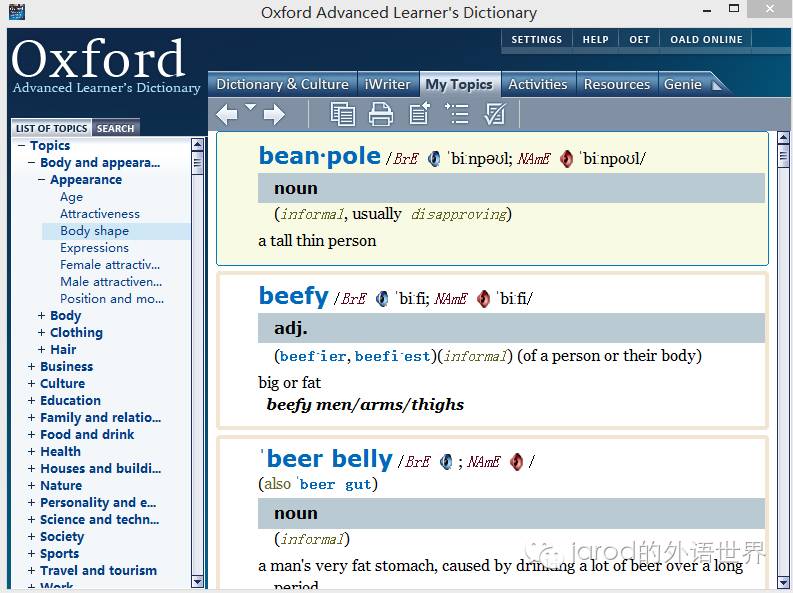Click the printer icon
Image resolution: width=793 pixels, height=593 pixels.
[380, 114]
